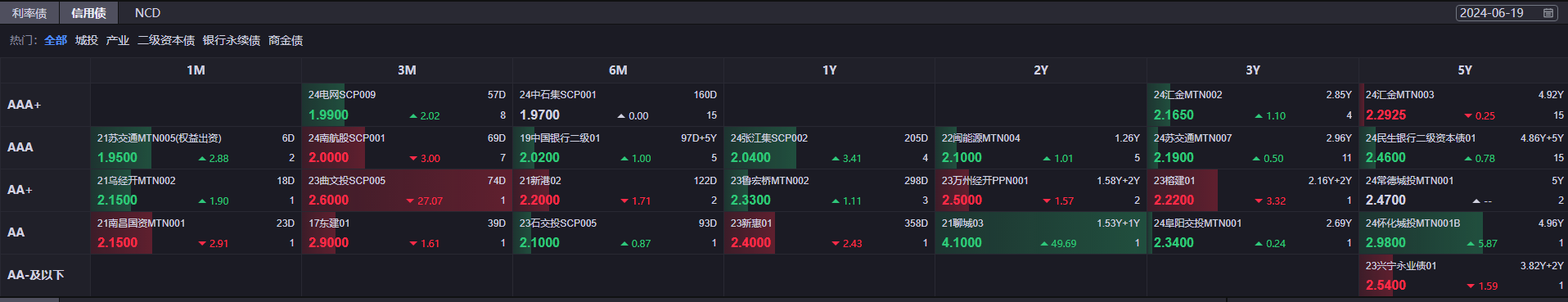Click the 6M column header
This screenshot has width=1568, height=302.
[618, 70]
